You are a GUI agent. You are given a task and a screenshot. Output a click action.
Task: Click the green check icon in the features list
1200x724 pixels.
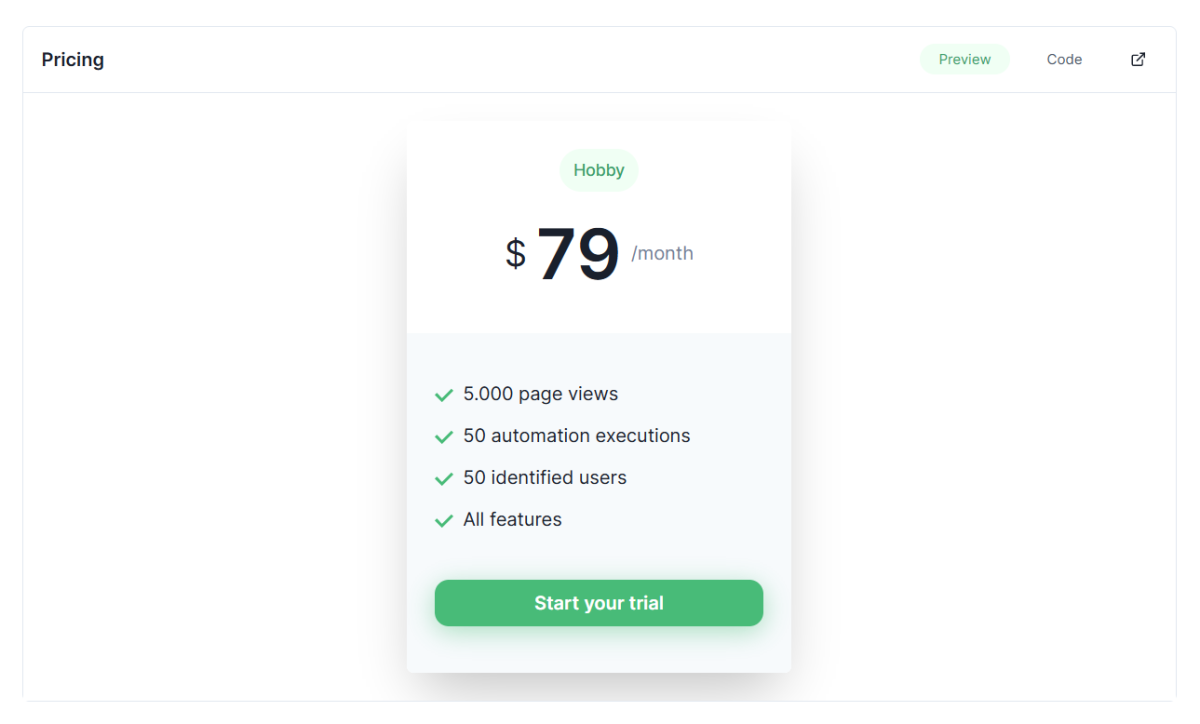point(444,395)
